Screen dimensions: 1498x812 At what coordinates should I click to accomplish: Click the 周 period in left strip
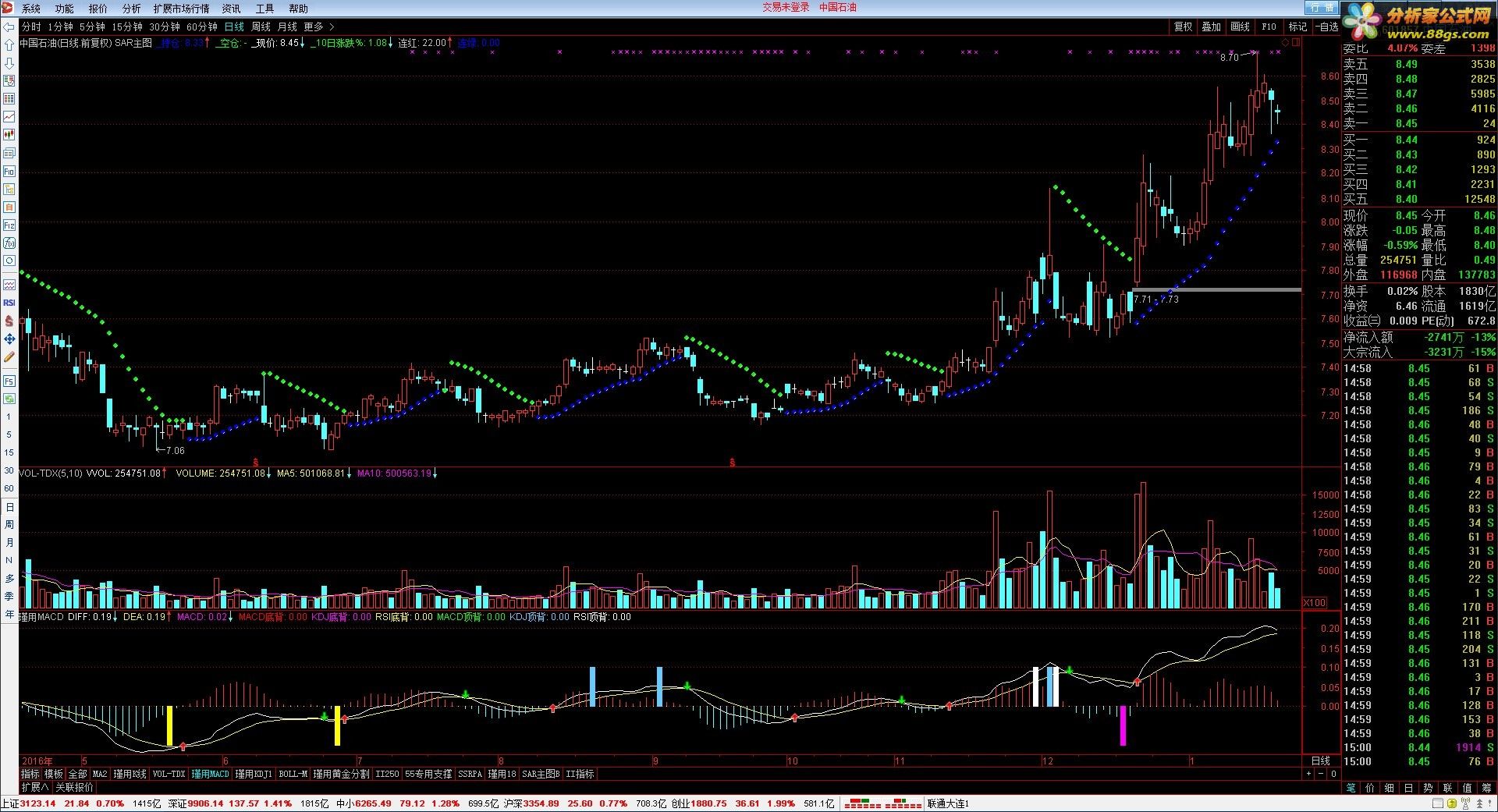pyautogui.click(x=9, y=524)
